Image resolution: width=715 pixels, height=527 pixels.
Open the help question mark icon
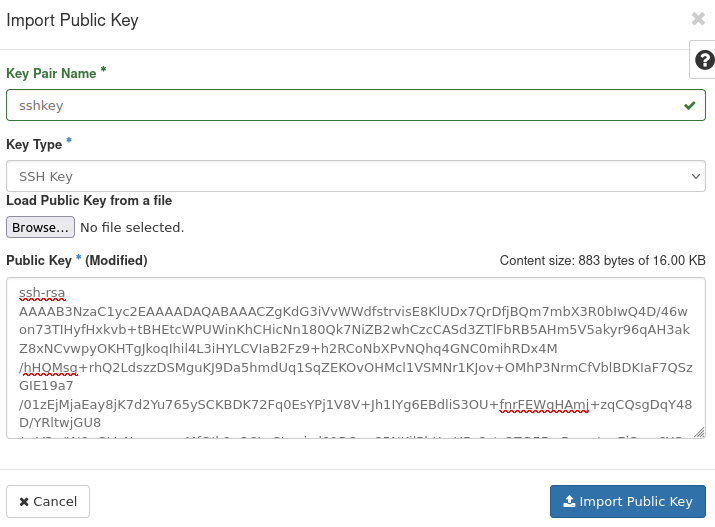click(703, 60)
